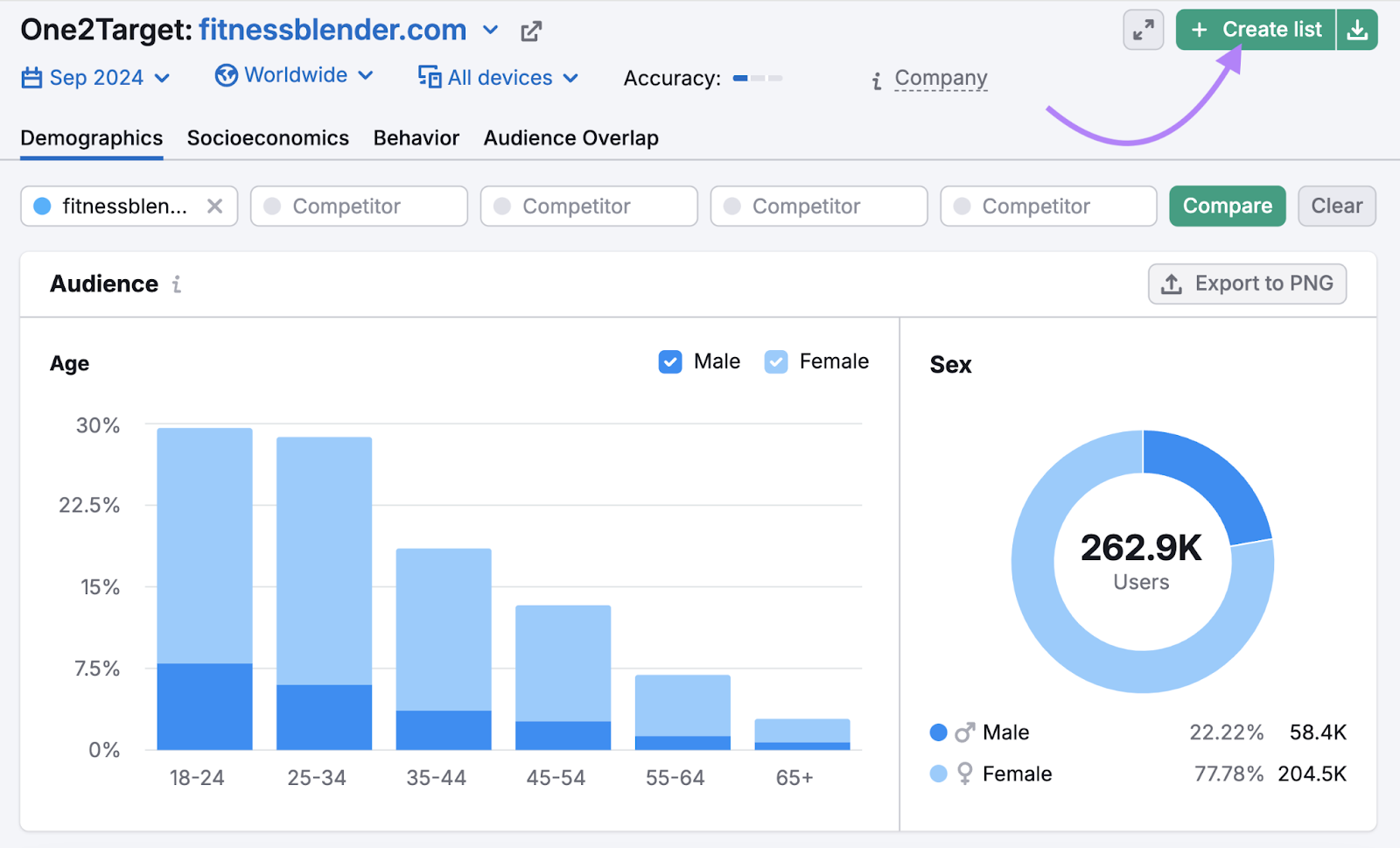Uncheck the Male checkbox
Viewport: 1400px width, 848px height.
670,362
